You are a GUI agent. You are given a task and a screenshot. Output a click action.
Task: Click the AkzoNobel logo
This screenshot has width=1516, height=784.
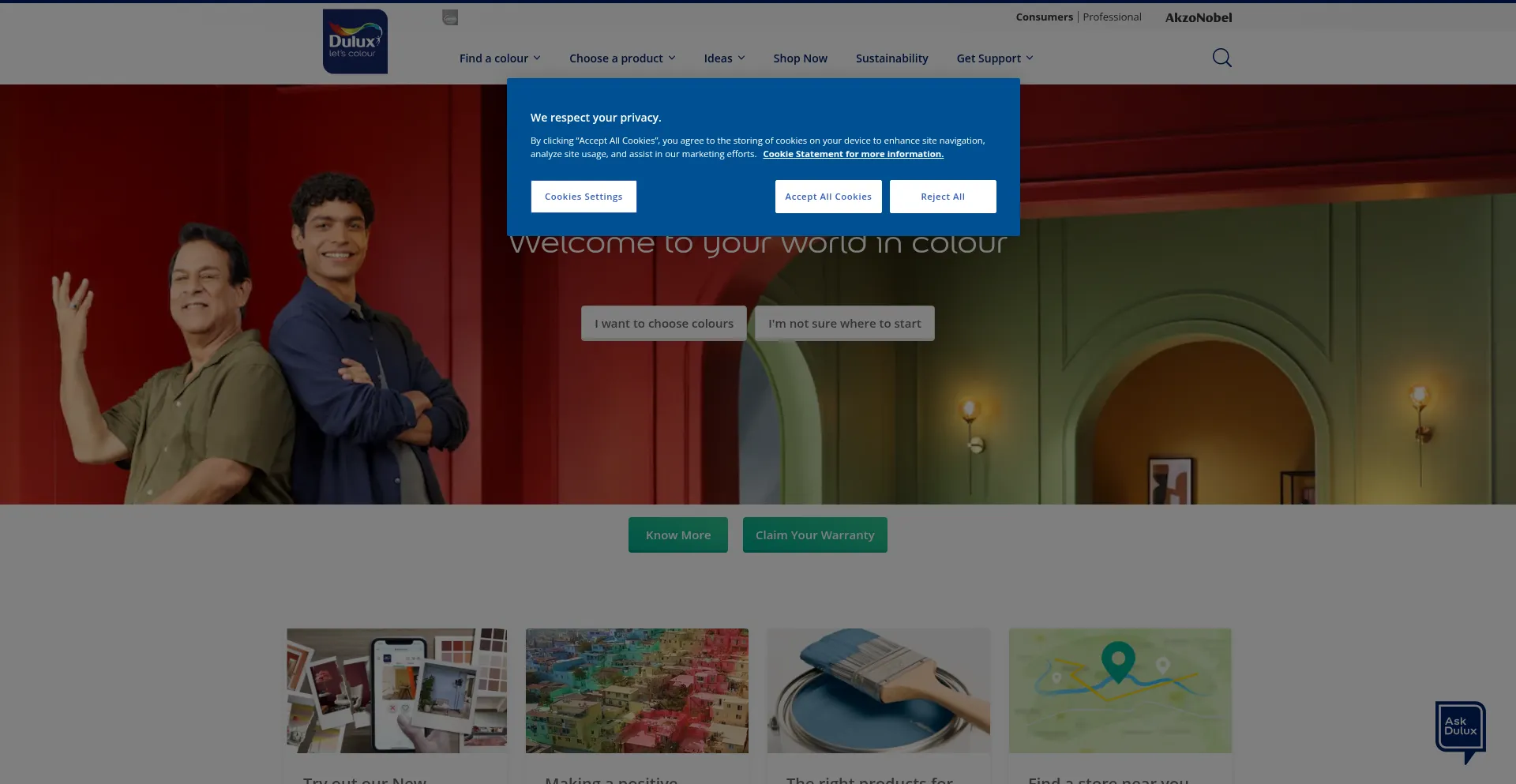pyautogui.click(x=1199, y=17)
